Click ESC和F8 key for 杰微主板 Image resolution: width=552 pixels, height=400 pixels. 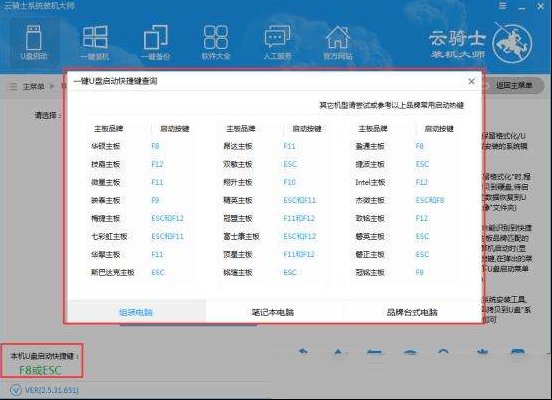coord(430,200)
